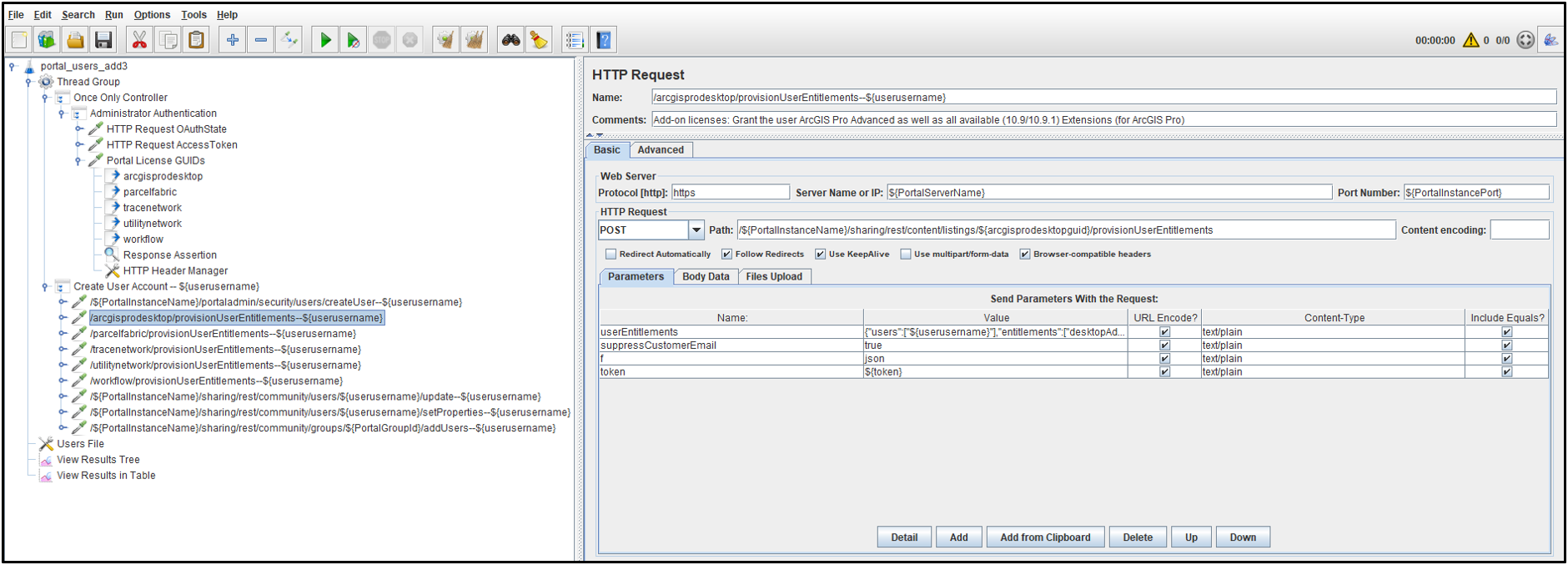Toggle the Redirect Automatically checkbox
Screen dimensions: 1568x565
611,255
